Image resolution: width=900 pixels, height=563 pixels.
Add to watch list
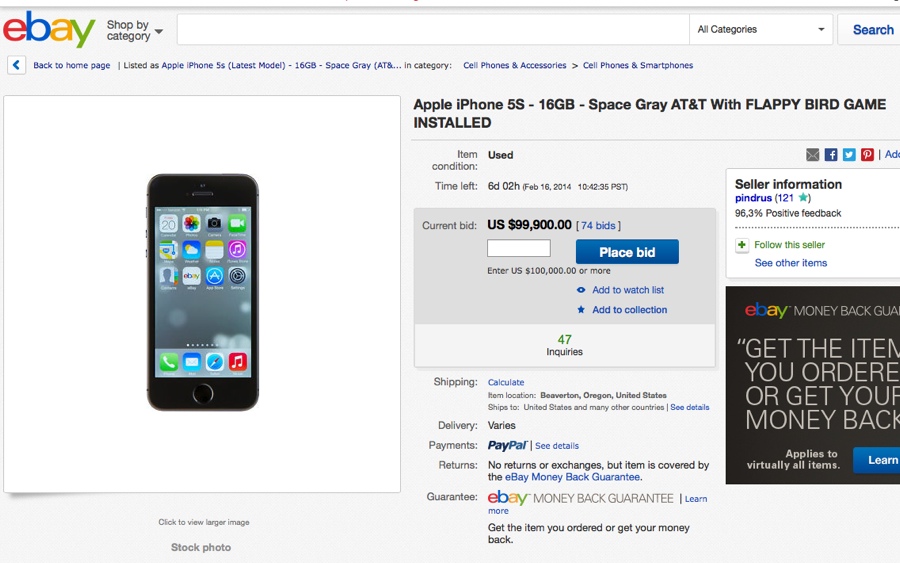coord(627,290)
